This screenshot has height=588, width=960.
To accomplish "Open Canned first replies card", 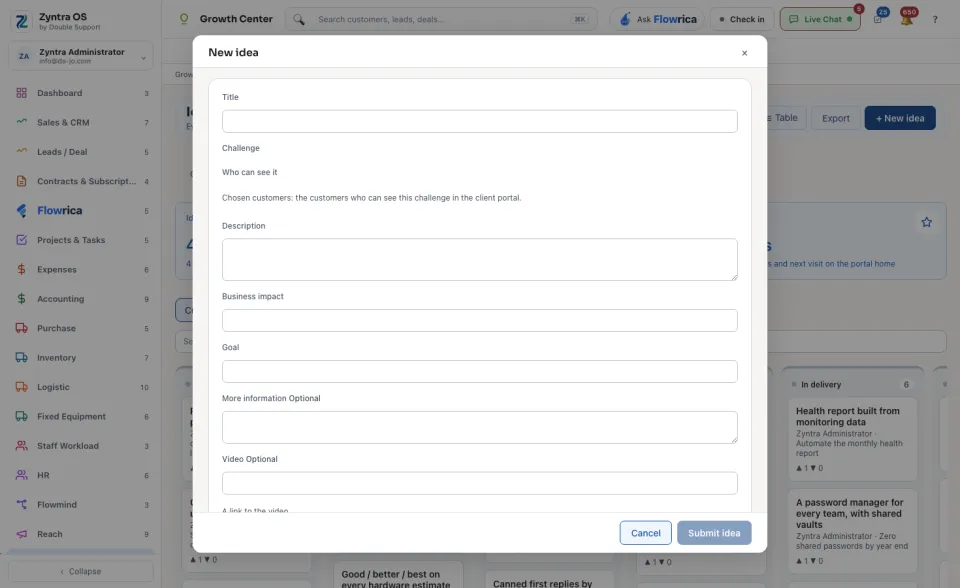I will click(x=549, y=581).
